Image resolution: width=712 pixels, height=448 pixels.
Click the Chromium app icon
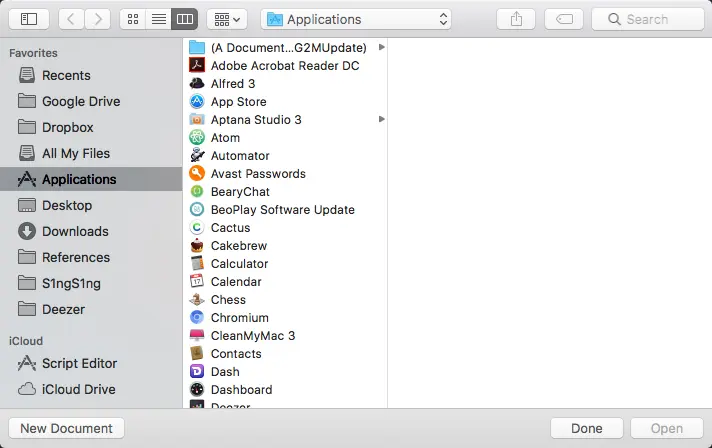click(x=197, y=317)
